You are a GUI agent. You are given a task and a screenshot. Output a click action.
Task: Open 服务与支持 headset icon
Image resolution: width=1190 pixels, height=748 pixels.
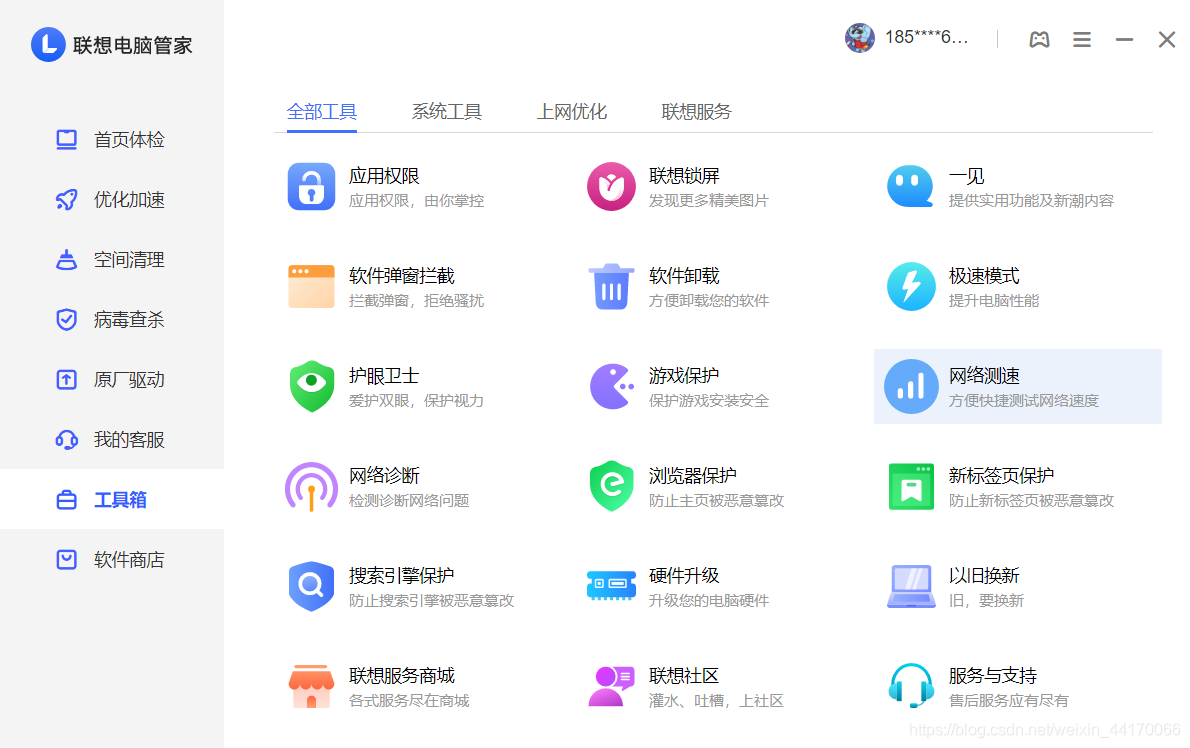[x=911, y=685]
